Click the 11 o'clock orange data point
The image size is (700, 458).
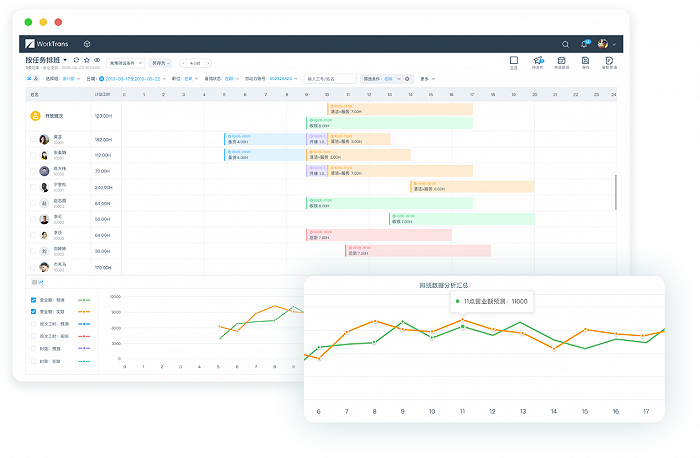click(462, 320)
